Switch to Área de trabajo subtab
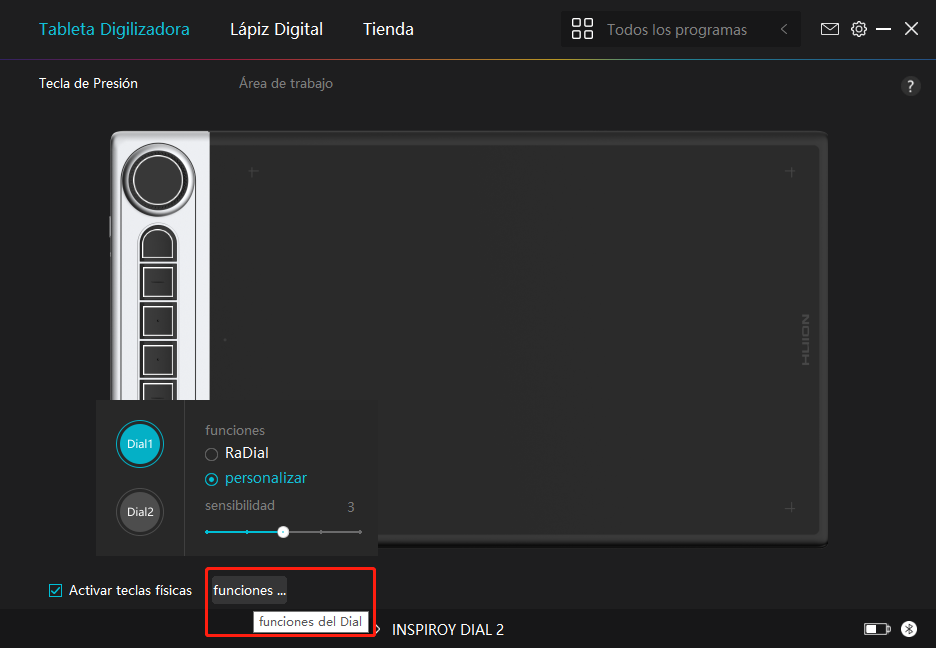The width and height of the screenshot is (936, 648). point(285,84)
